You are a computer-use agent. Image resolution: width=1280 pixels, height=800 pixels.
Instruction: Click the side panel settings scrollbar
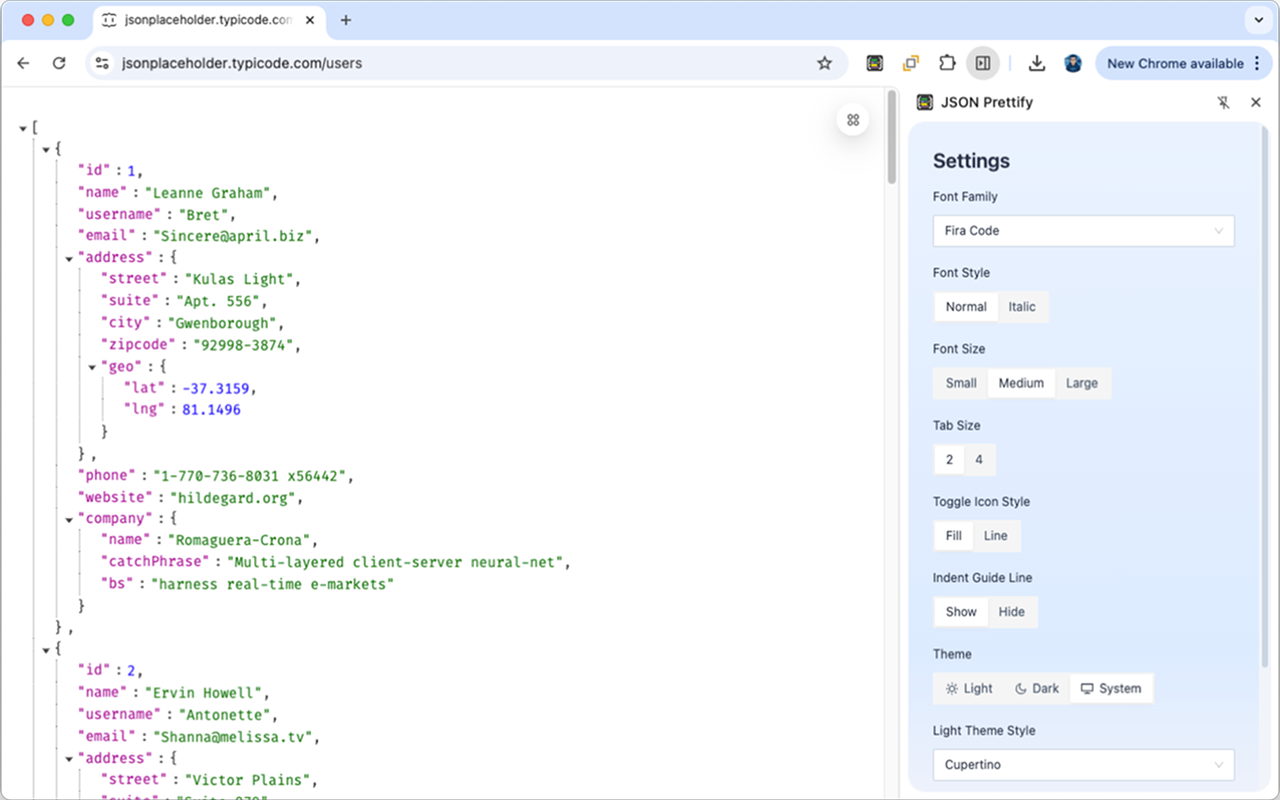coord(1266,397)
